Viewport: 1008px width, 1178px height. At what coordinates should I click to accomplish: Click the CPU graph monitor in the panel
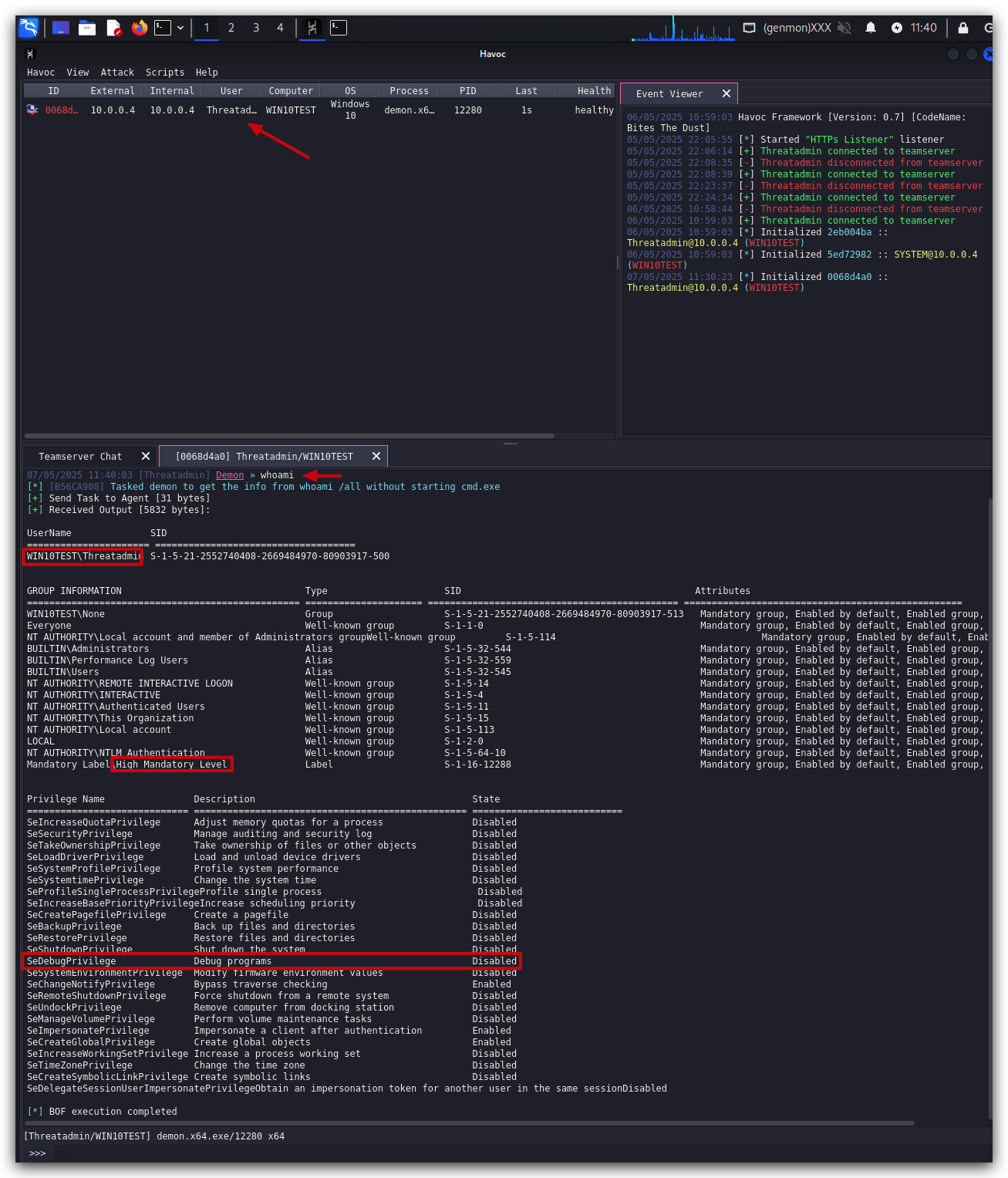click(683, 28)
